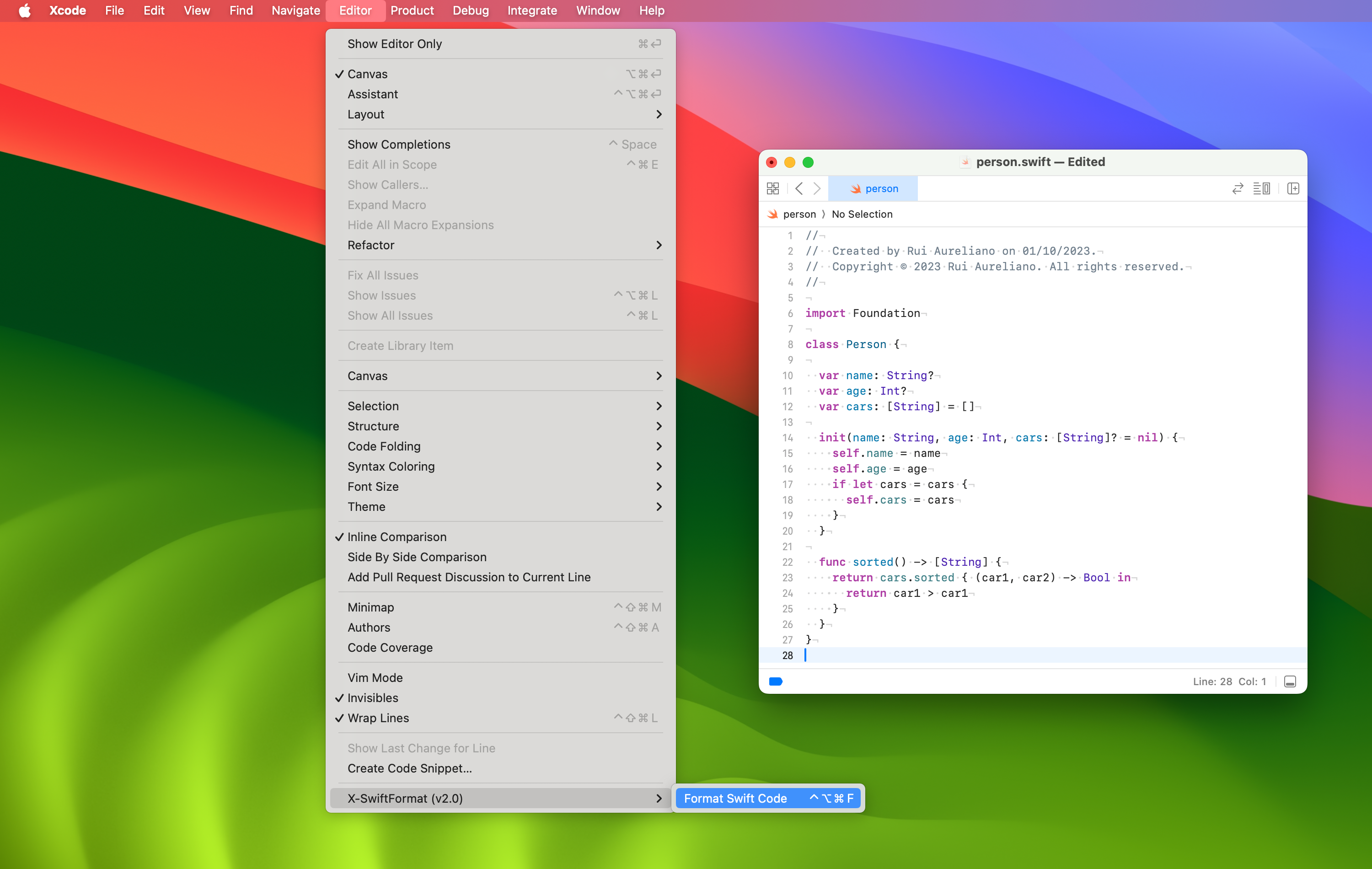Click Create Code Snippet…
The width and height of the screenshot is (1372, 869).
coord(409,768)
